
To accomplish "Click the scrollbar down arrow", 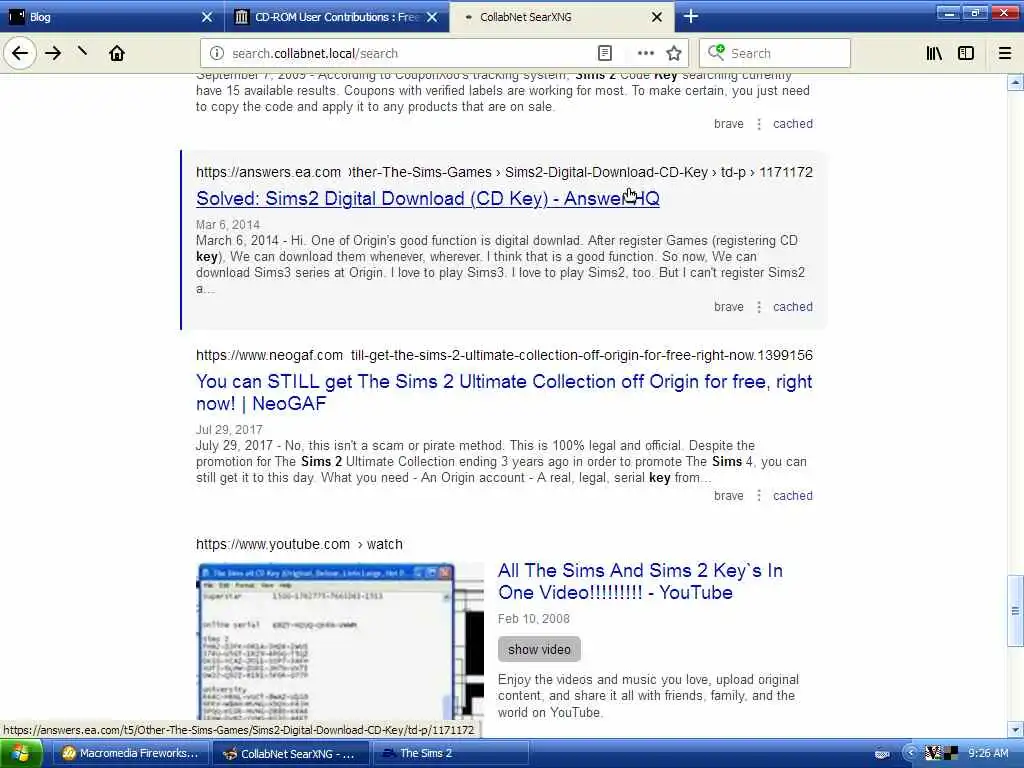I will pyautogui.click(x=1015, y=729).
